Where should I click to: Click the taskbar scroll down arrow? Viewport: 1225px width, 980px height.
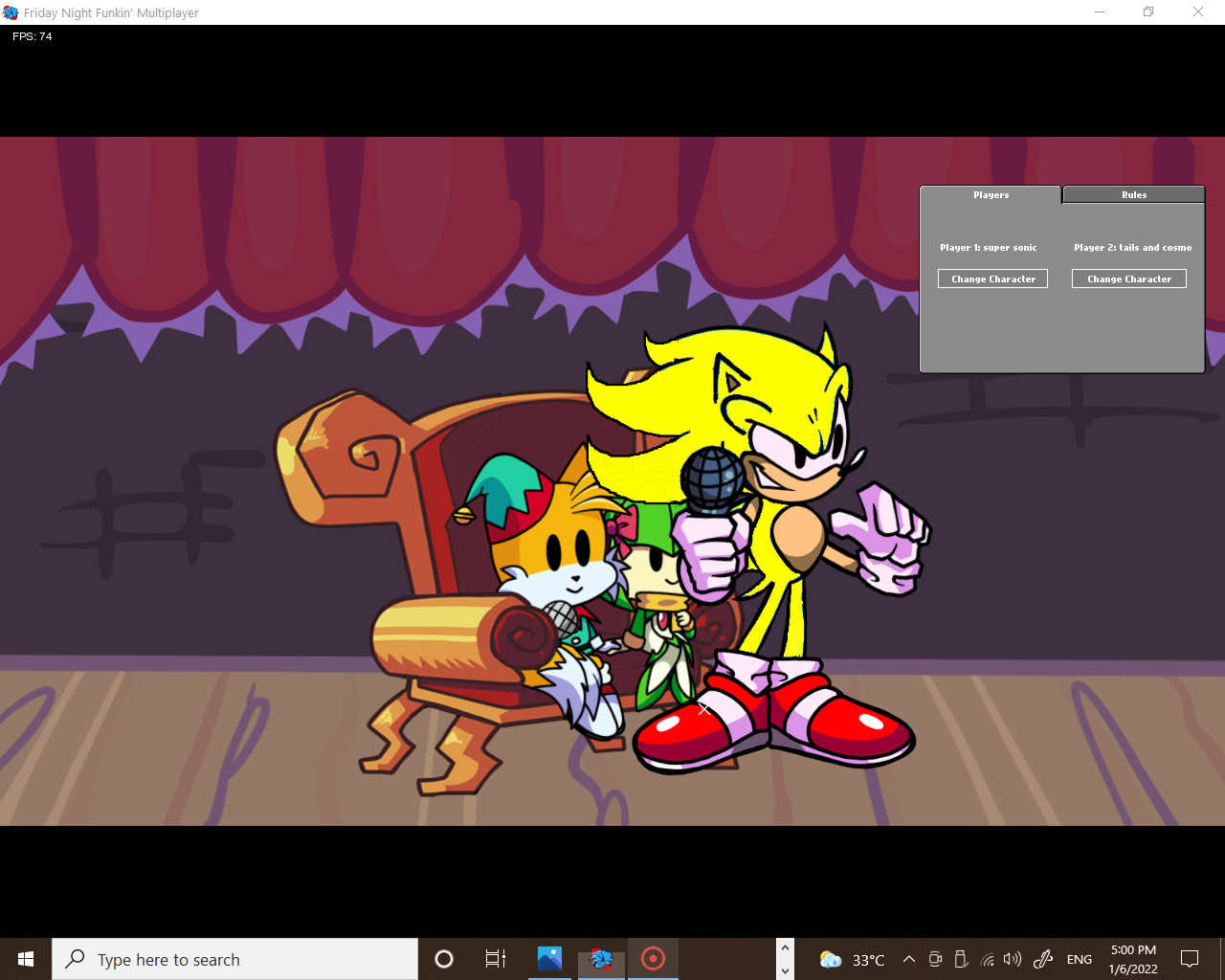[x=785, y=971]
